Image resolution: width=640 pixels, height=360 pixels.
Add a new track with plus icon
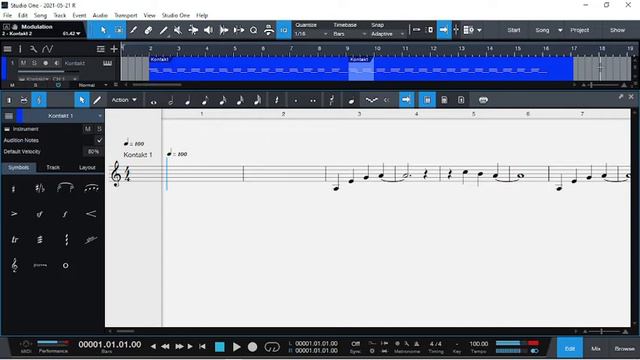tap(114, 49)
